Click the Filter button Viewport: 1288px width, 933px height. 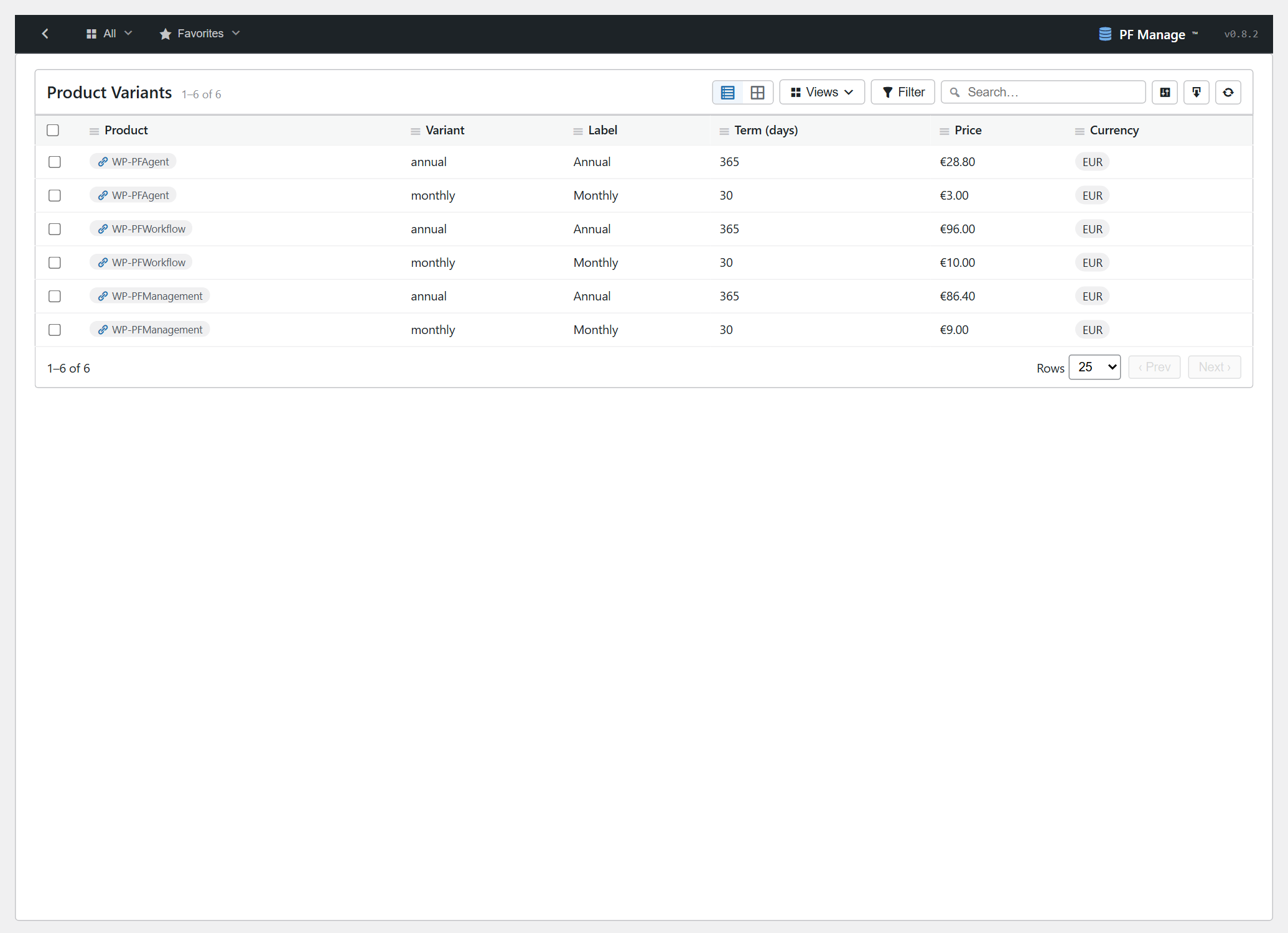903,92
